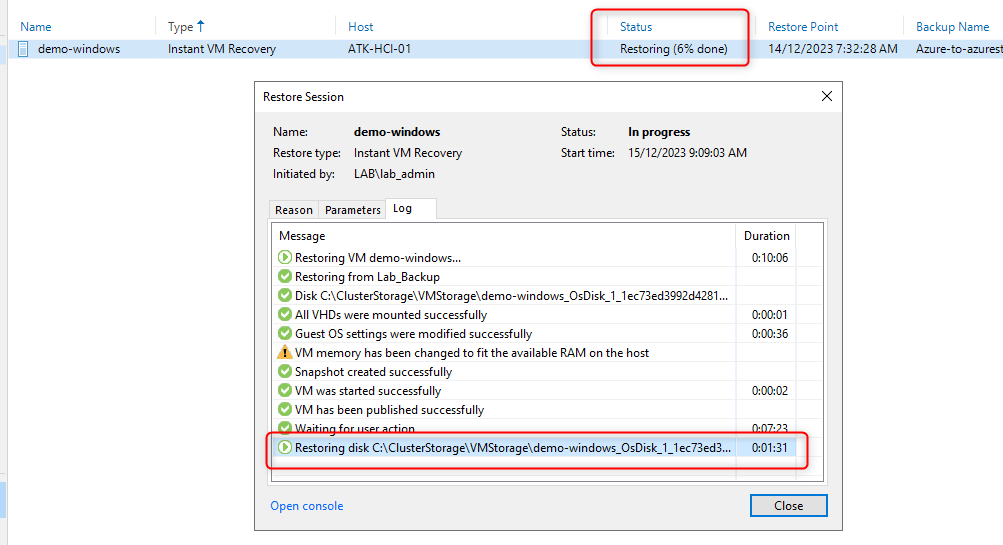Click the Duration column header in log
This screenshot has height=545, width=1003.
click(x=766, y=236)
